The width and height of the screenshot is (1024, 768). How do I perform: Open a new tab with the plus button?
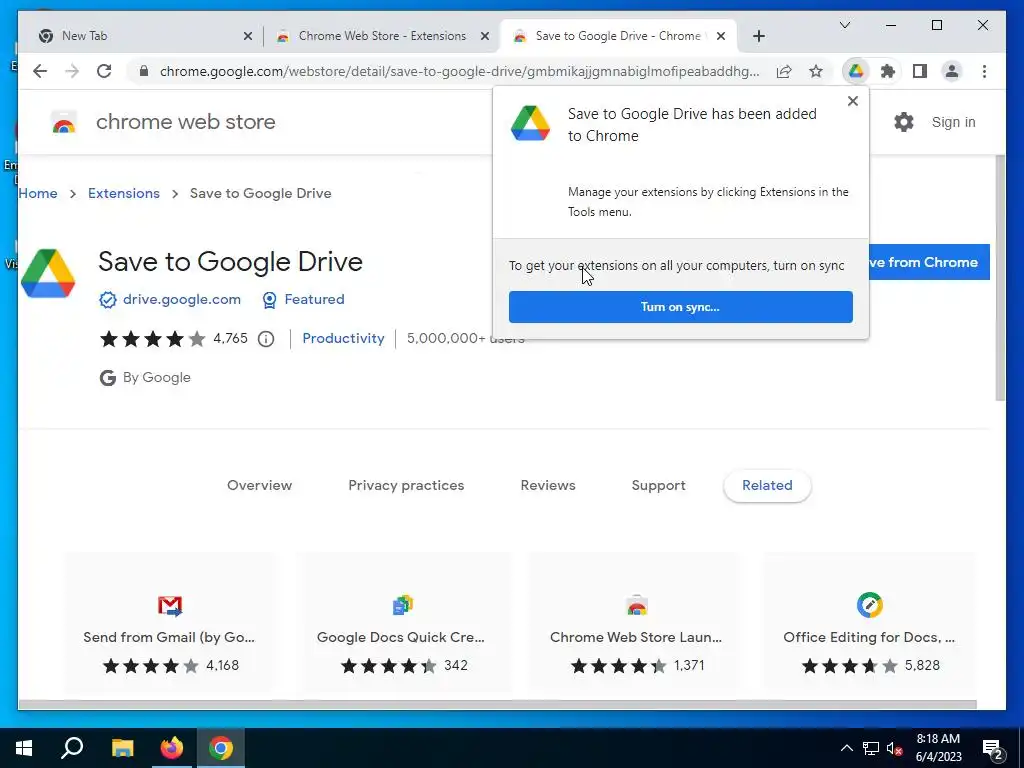pos(758,36)
